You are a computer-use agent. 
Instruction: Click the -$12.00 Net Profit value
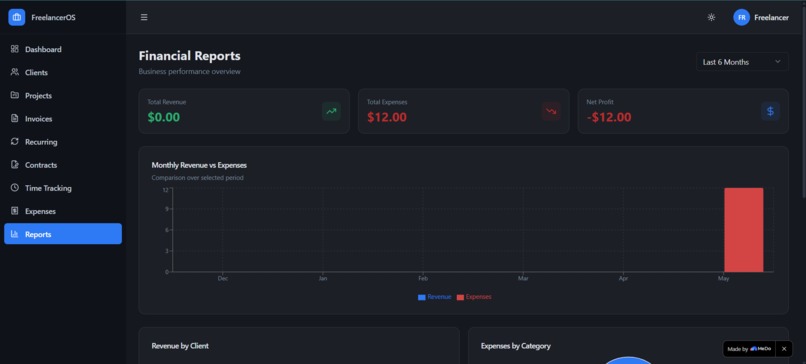click(609, 117)
